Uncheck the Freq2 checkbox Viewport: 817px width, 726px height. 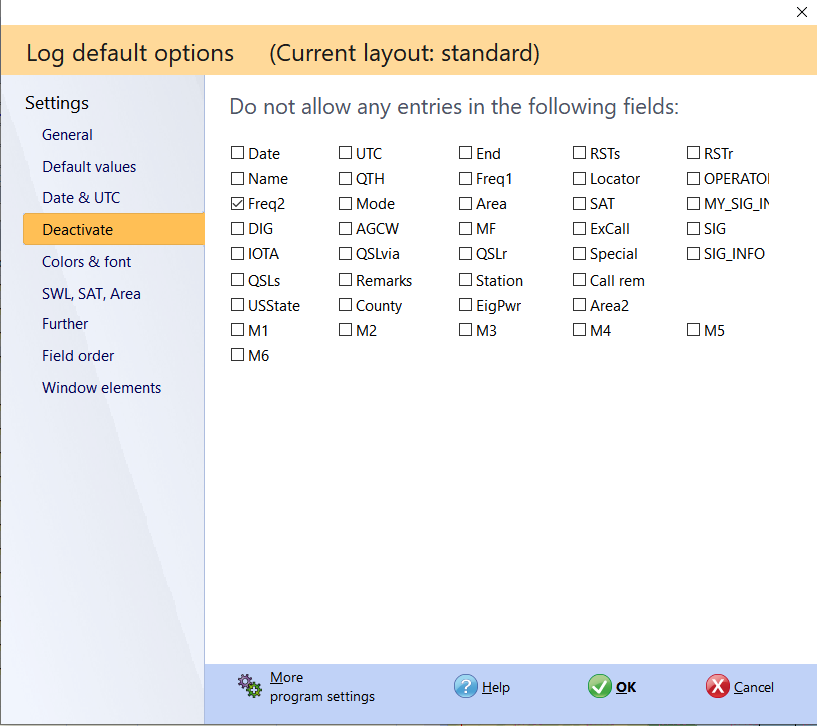click(x=238, y=204)
